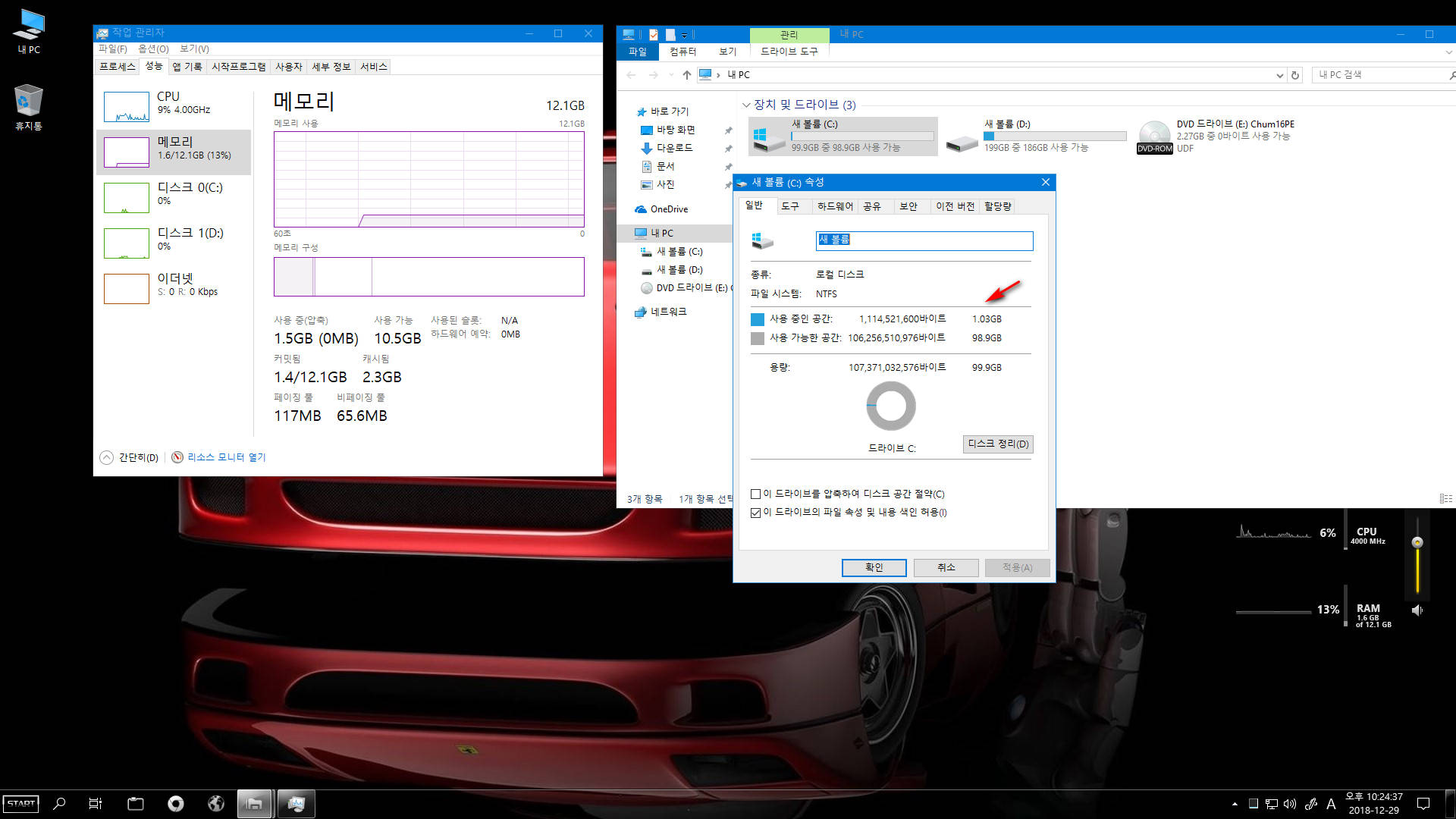Select 네트워크 in navigation pane
The image size is (1456, 819).
[661, 312]
